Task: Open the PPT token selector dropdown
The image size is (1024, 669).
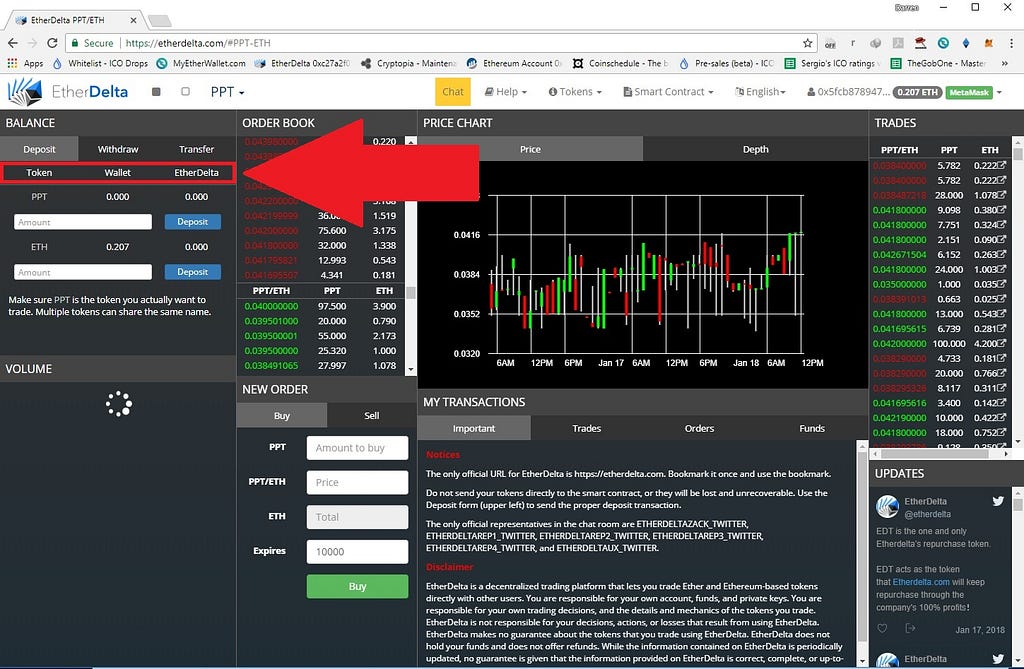Action: click(x=227, y=92)
